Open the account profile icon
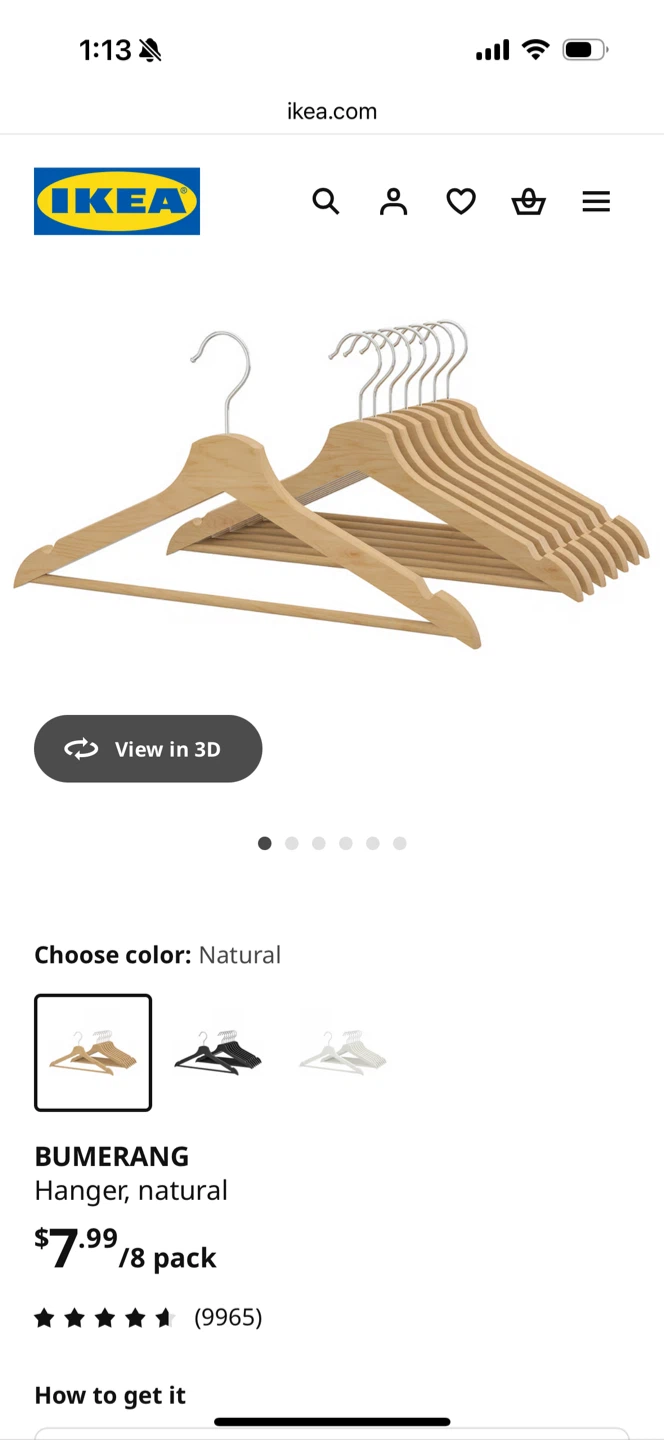The width and height of the screenshot is (664, 1440). pyautogui.click(x=393, y=201)
